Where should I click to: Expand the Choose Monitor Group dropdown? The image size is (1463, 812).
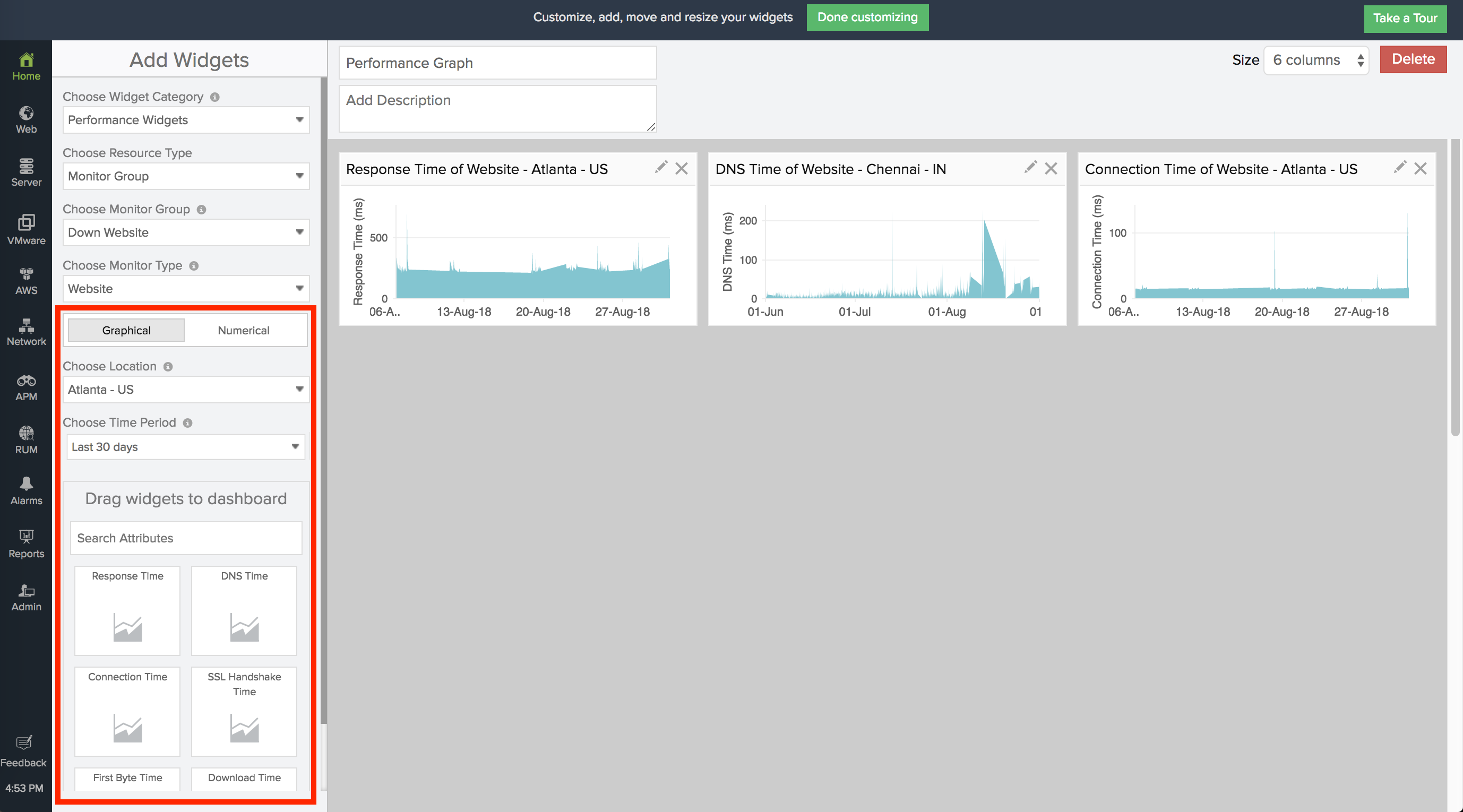tap(186, 232)
